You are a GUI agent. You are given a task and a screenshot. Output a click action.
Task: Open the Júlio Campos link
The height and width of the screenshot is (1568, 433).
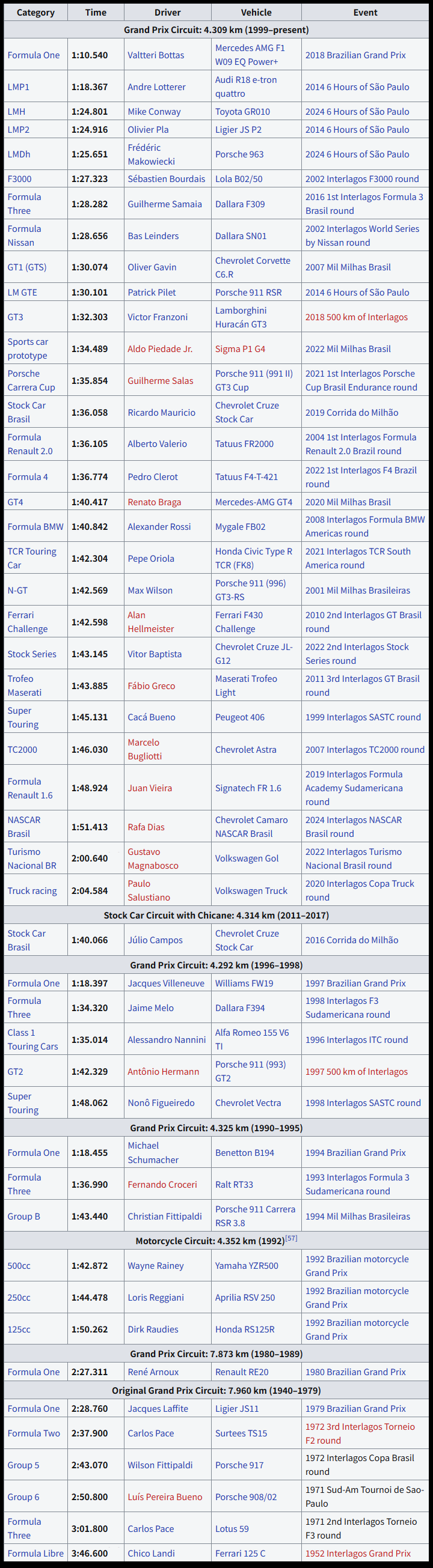tap(155, 940)
